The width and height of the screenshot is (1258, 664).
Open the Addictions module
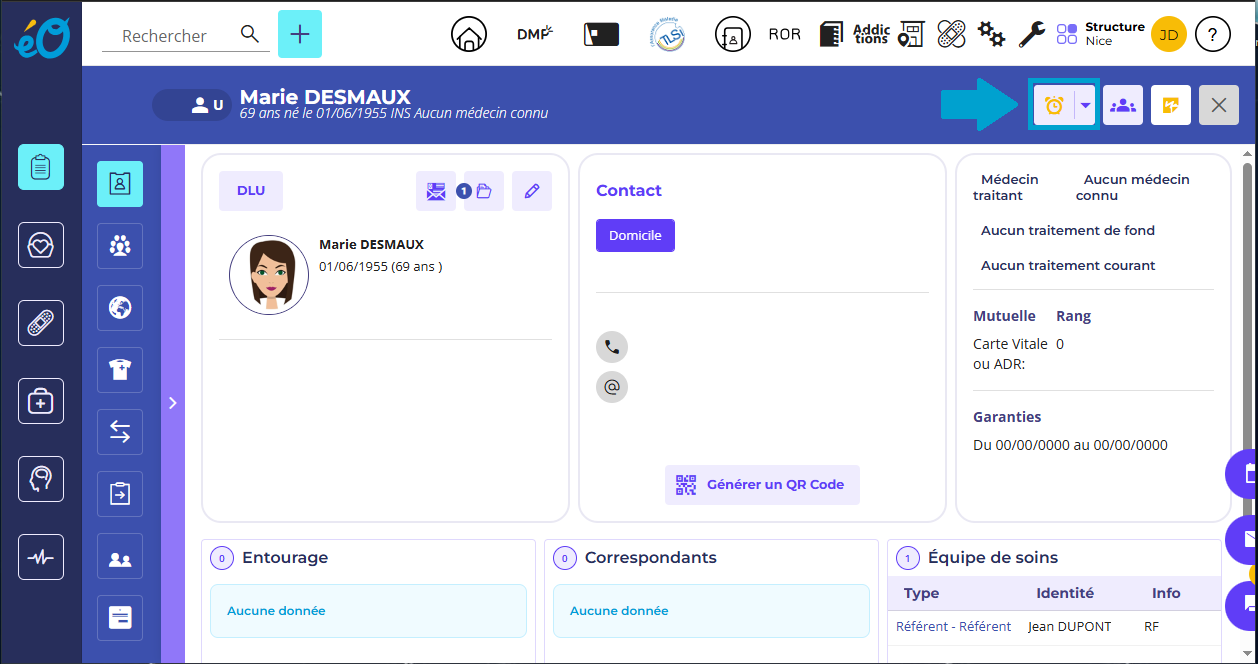point(871,35)
